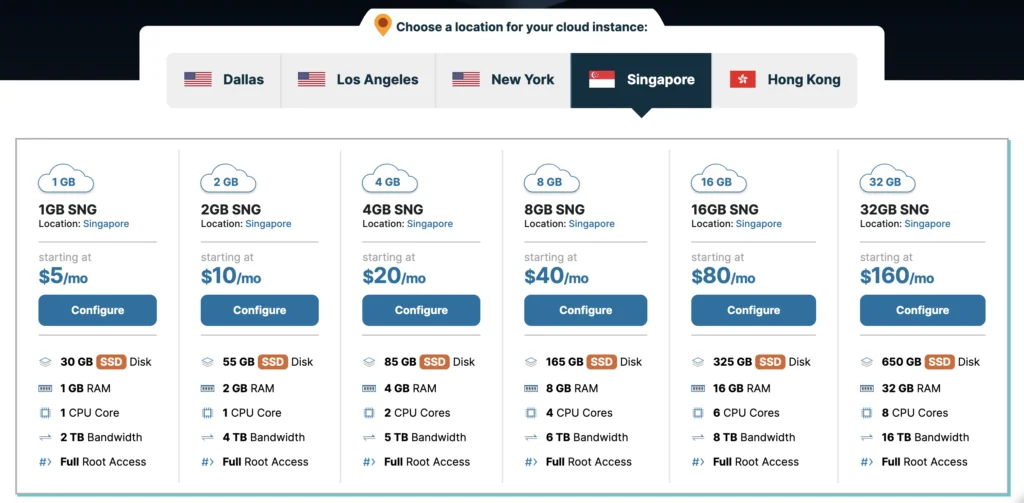The width and height of the screenshot is (1024, 503).
Task: Click bandwidth arrows icon beside 8 TB Bandwidth
Action: (698, 438)
